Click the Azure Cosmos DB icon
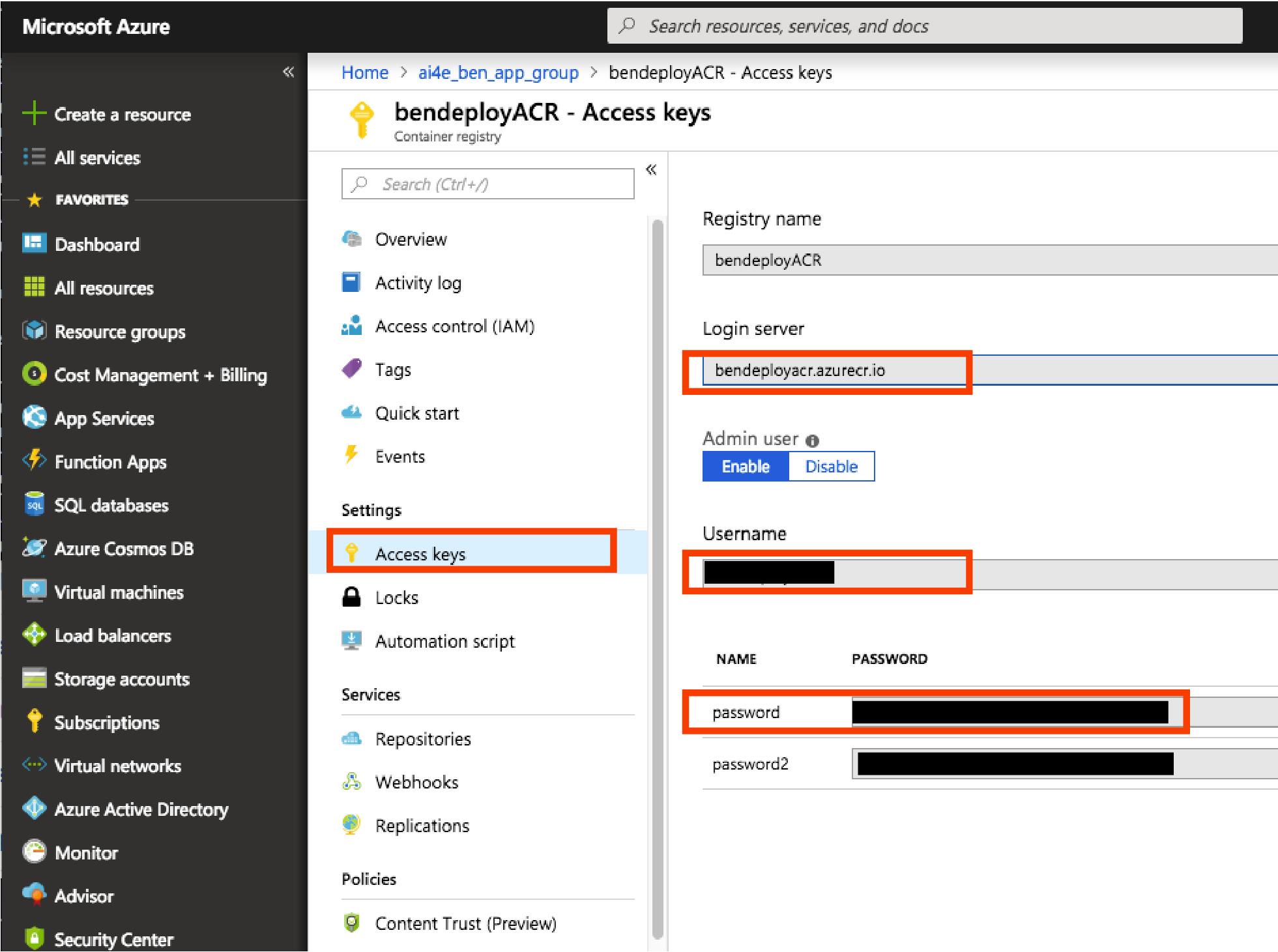 (x=34, y=548)
